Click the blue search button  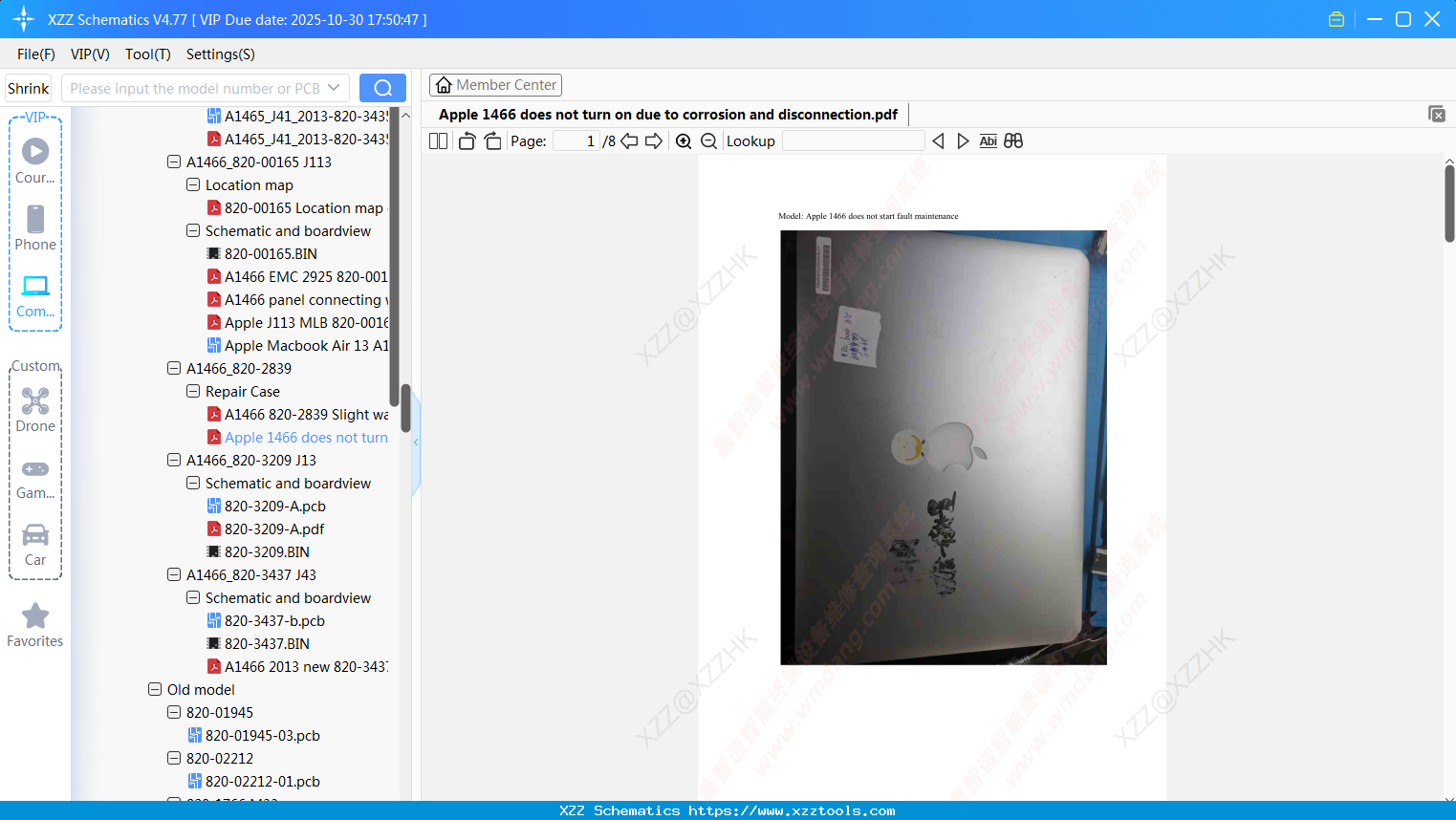point(382,88)
